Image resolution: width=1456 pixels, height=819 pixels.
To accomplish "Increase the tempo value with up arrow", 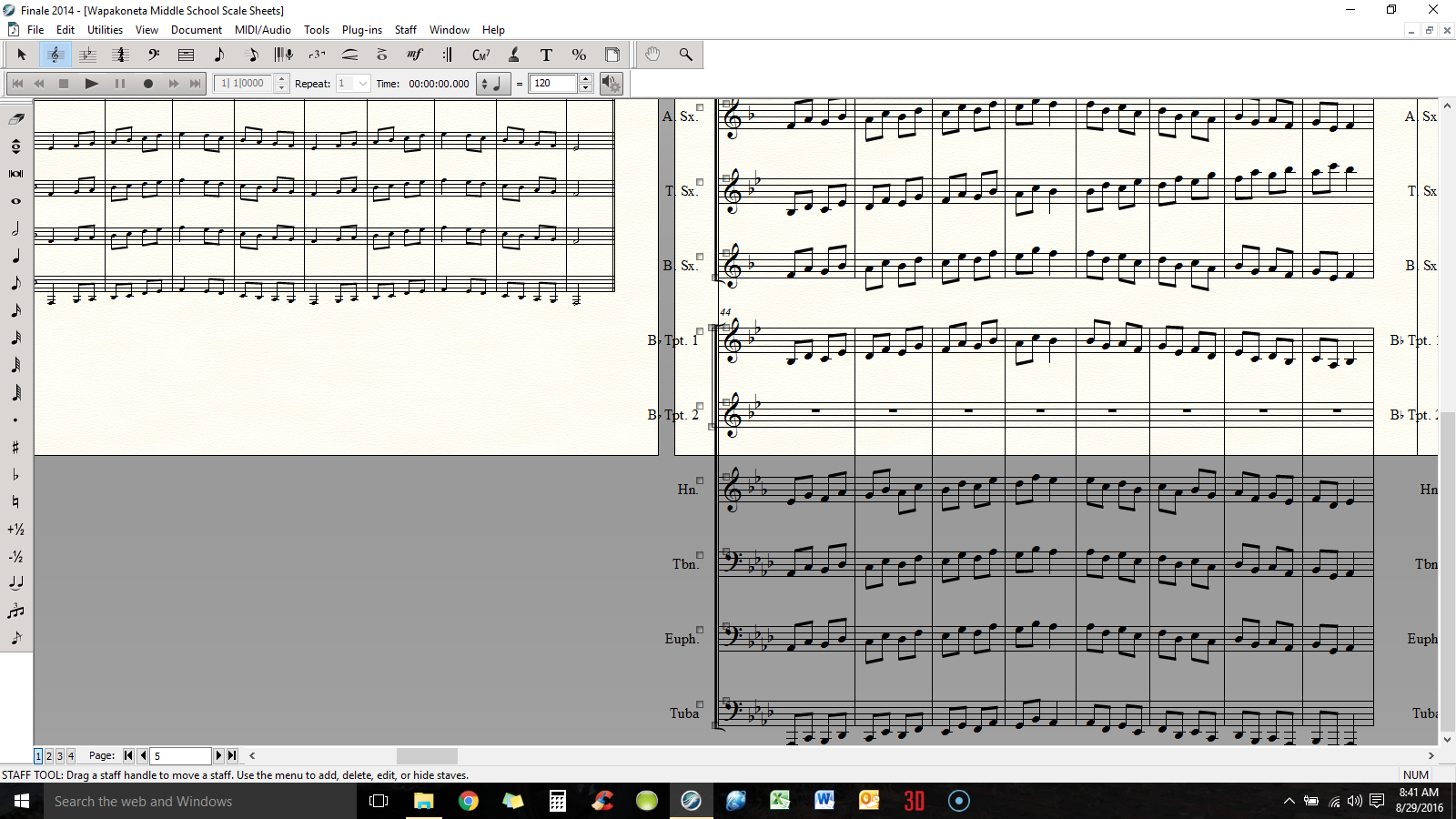I will [x=586, y=79].
